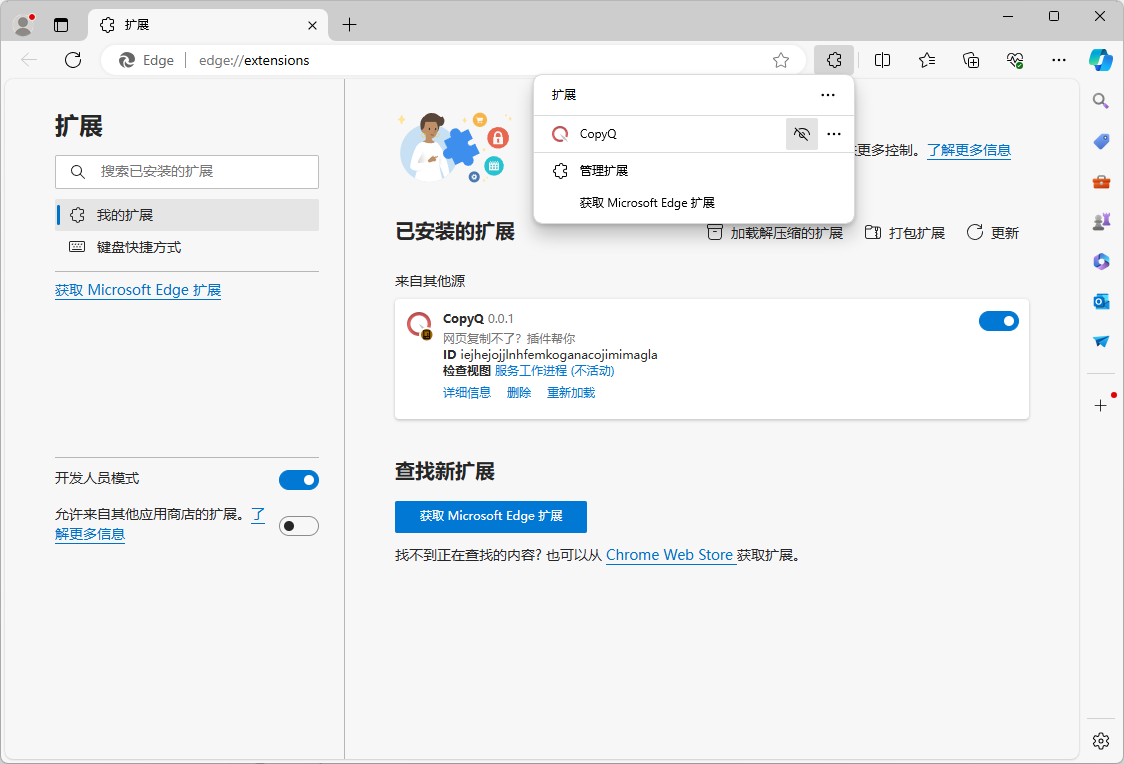1124x764 pixels.
Task: Click the Edge site info chip
Action: tap(147, 60)
